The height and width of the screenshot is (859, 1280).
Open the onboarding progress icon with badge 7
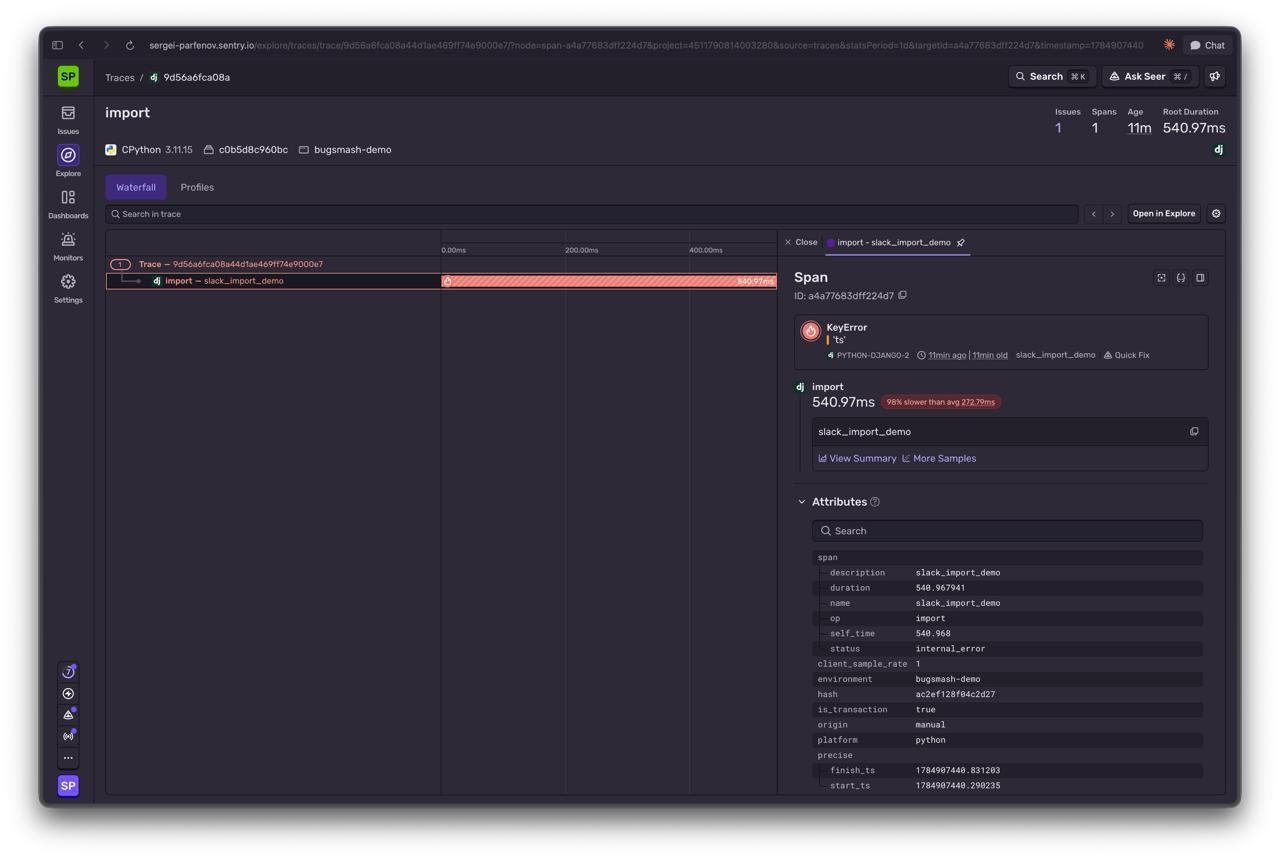click(x=68, y=672)
